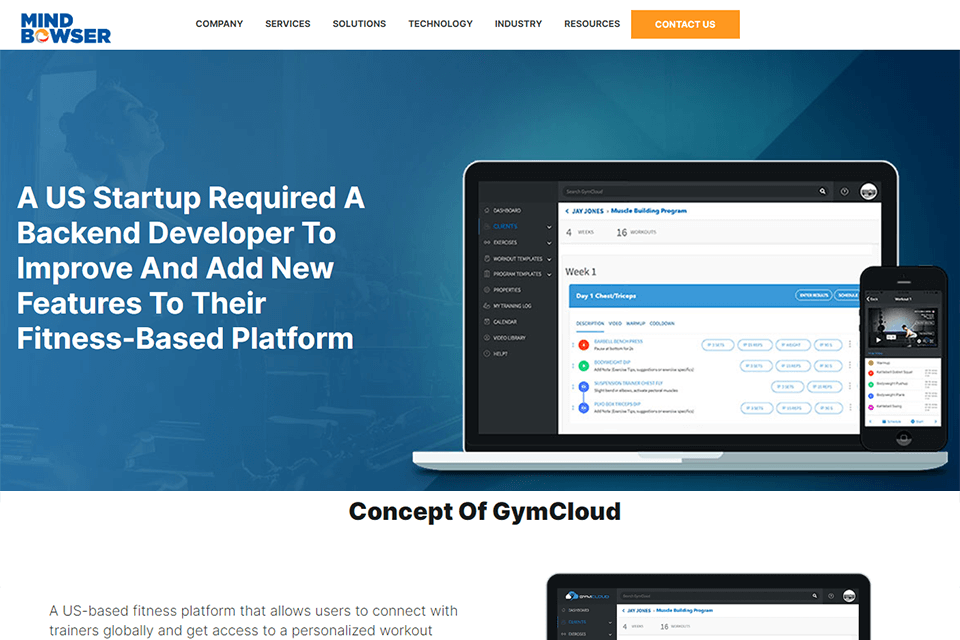Click the Mindbowser logo
Viewport: 960px width, 640px height.
pos(66,28)
